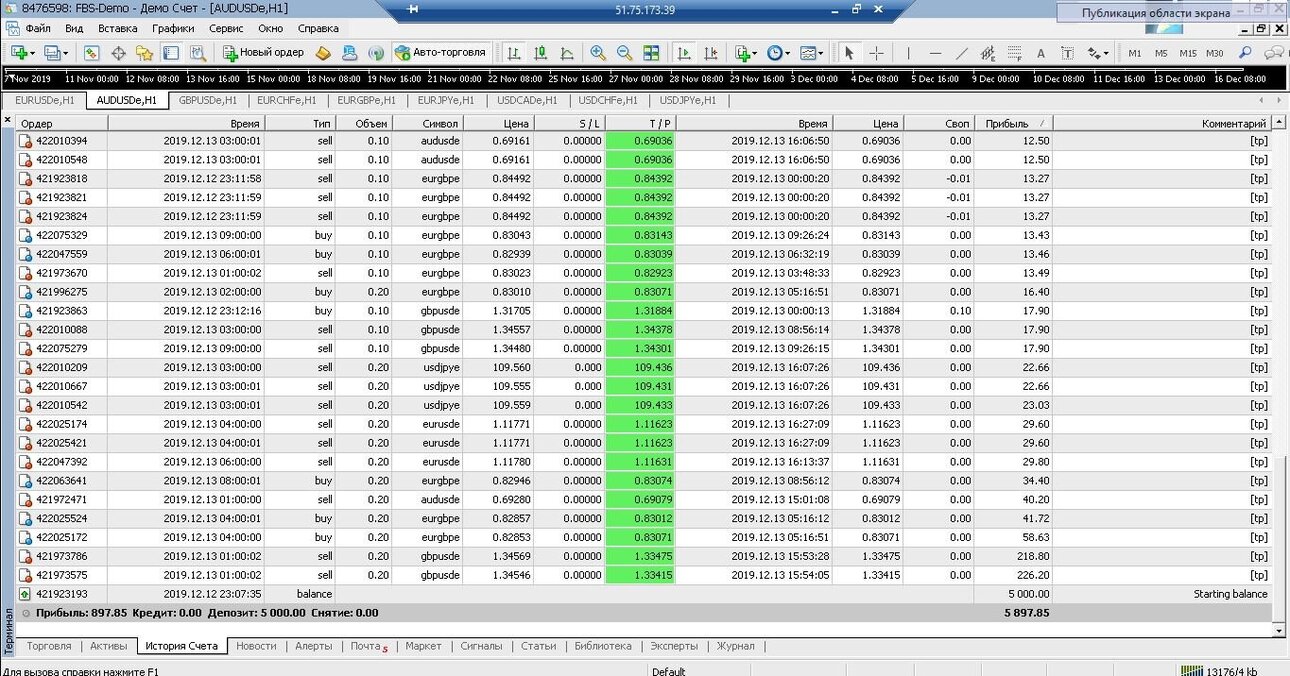
Task: Open the Почта terminal tab
Action: point(368,646)
